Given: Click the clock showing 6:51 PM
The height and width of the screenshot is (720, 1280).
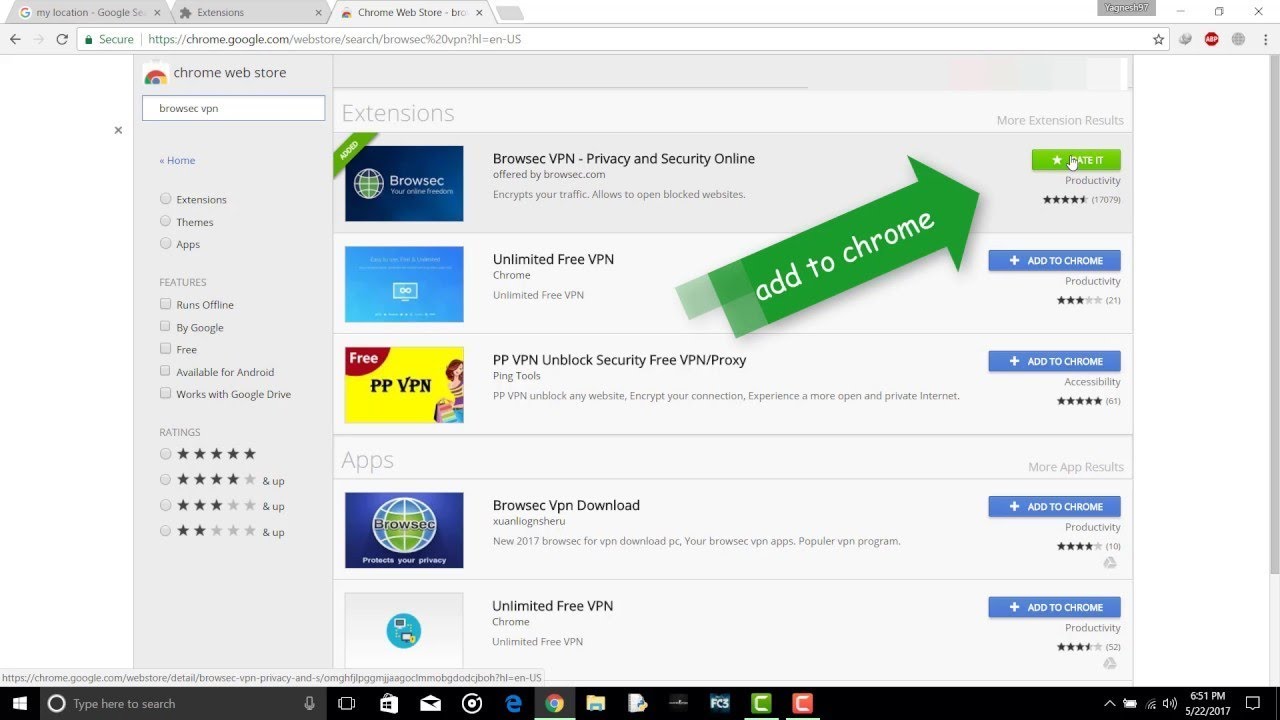Looking at the screenshot, I should tap(1210, 695).
